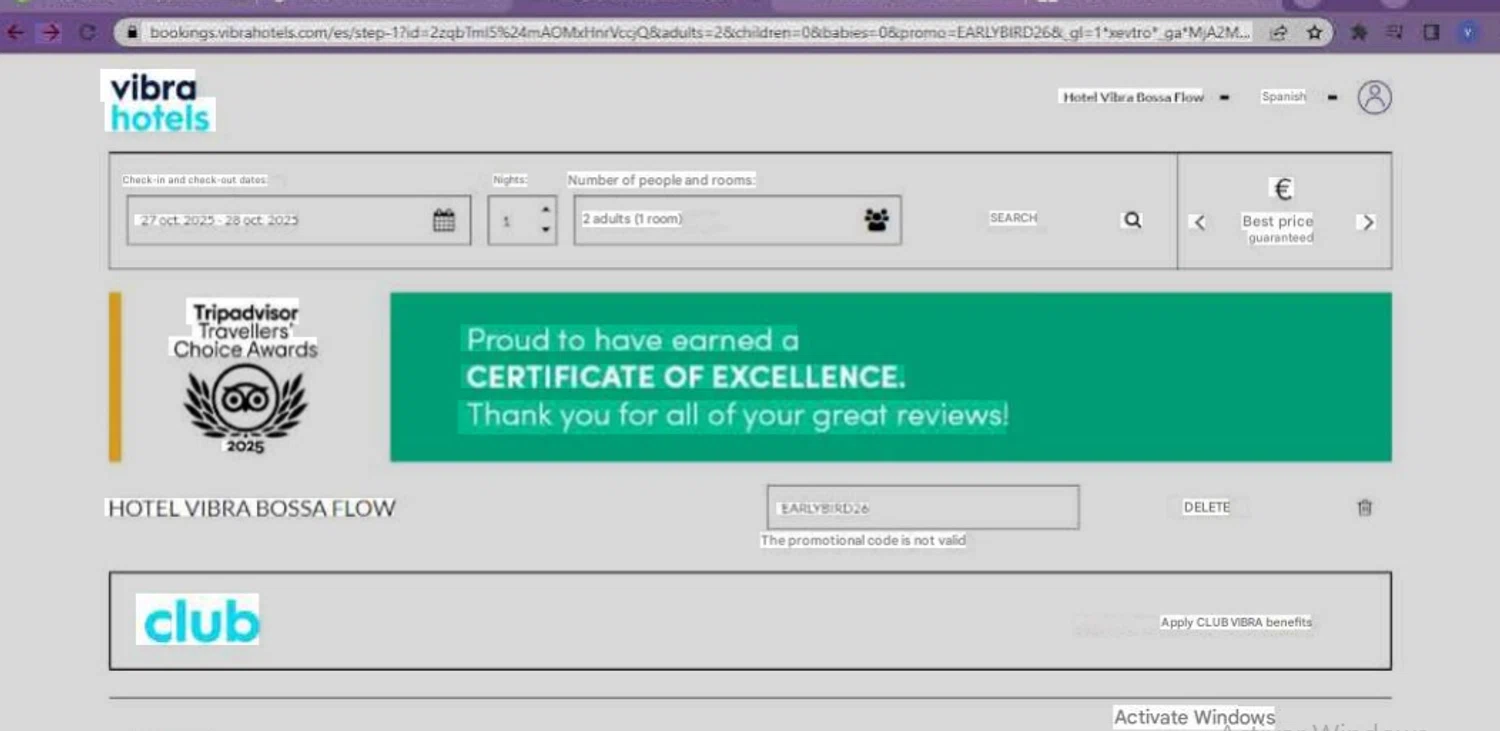1500x731 pixels.
Task: Click the share page icon in address bar
Action: coord(1279,33)
